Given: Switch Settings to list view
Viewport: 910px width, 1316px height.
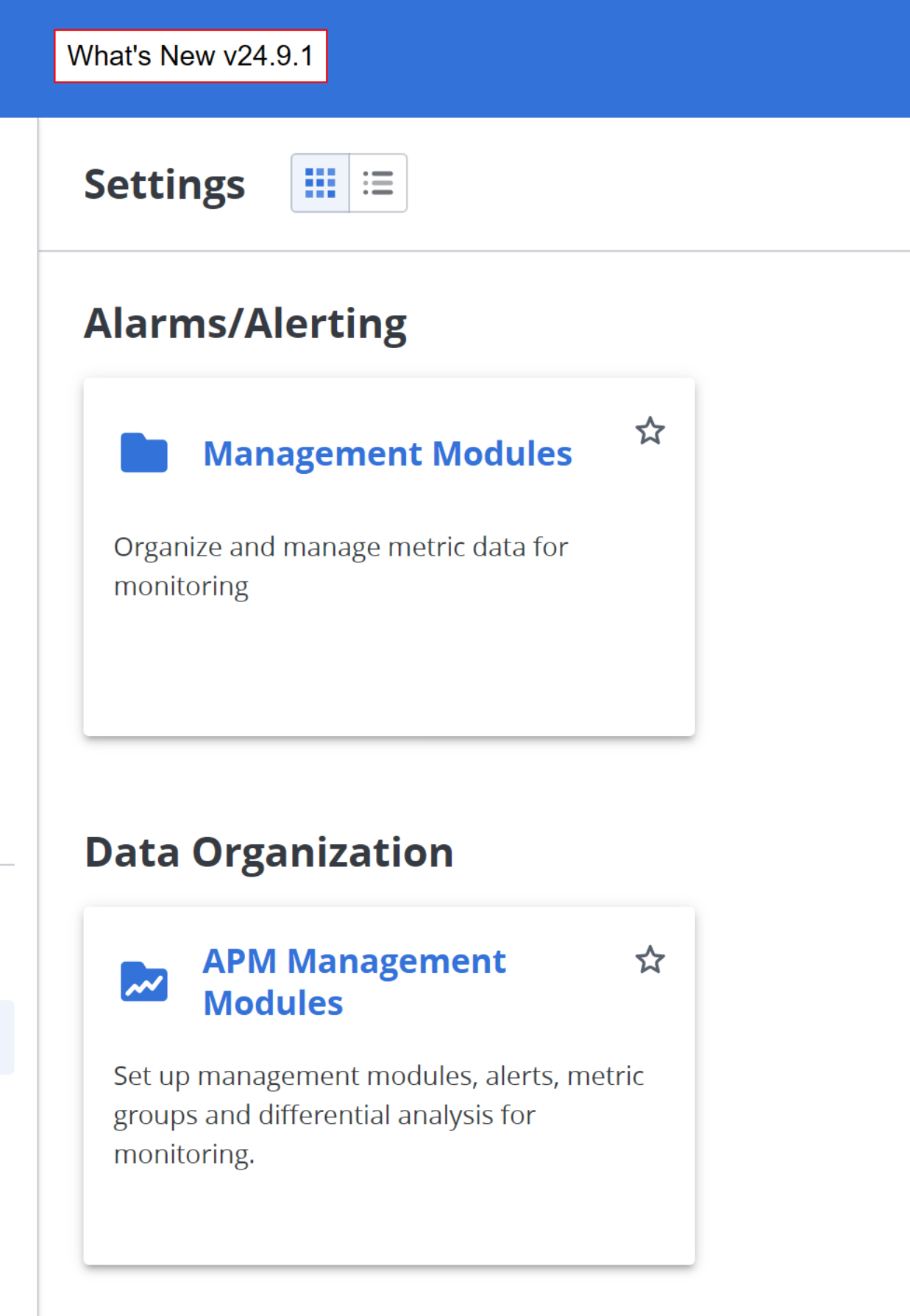Looking at the screenshot, I should click(x=378, y=183).
